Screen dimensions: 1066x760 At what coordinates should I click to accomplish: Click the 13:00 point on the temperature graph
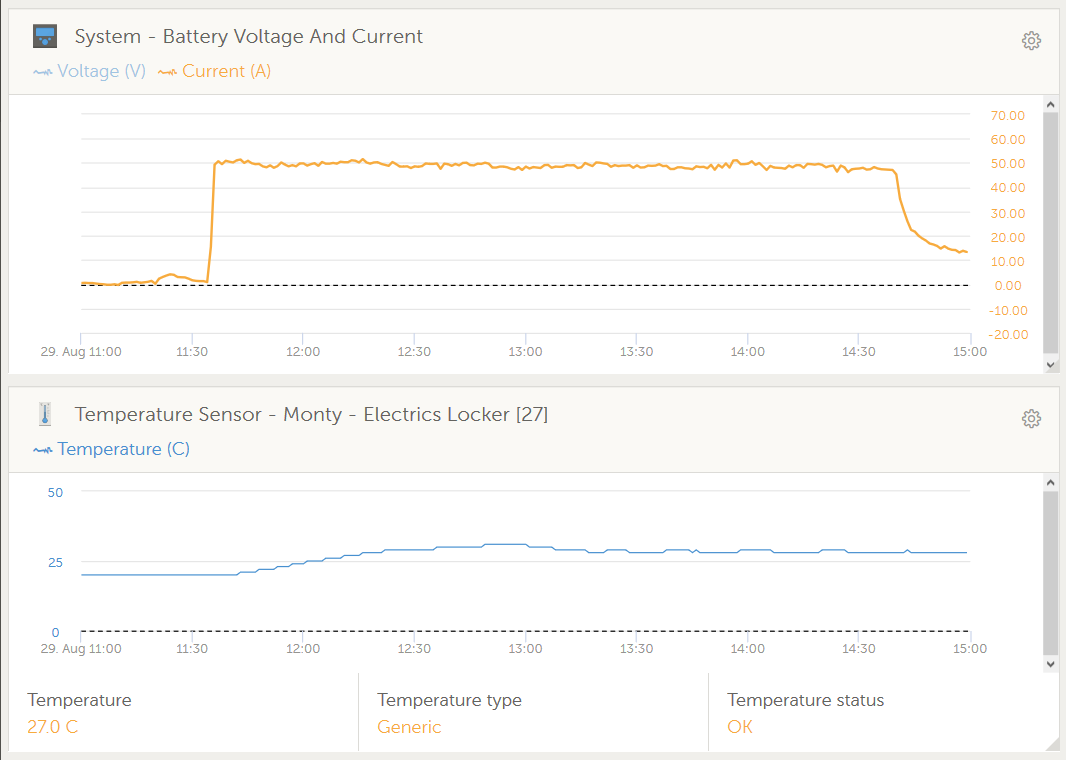(x=525, y=545)
